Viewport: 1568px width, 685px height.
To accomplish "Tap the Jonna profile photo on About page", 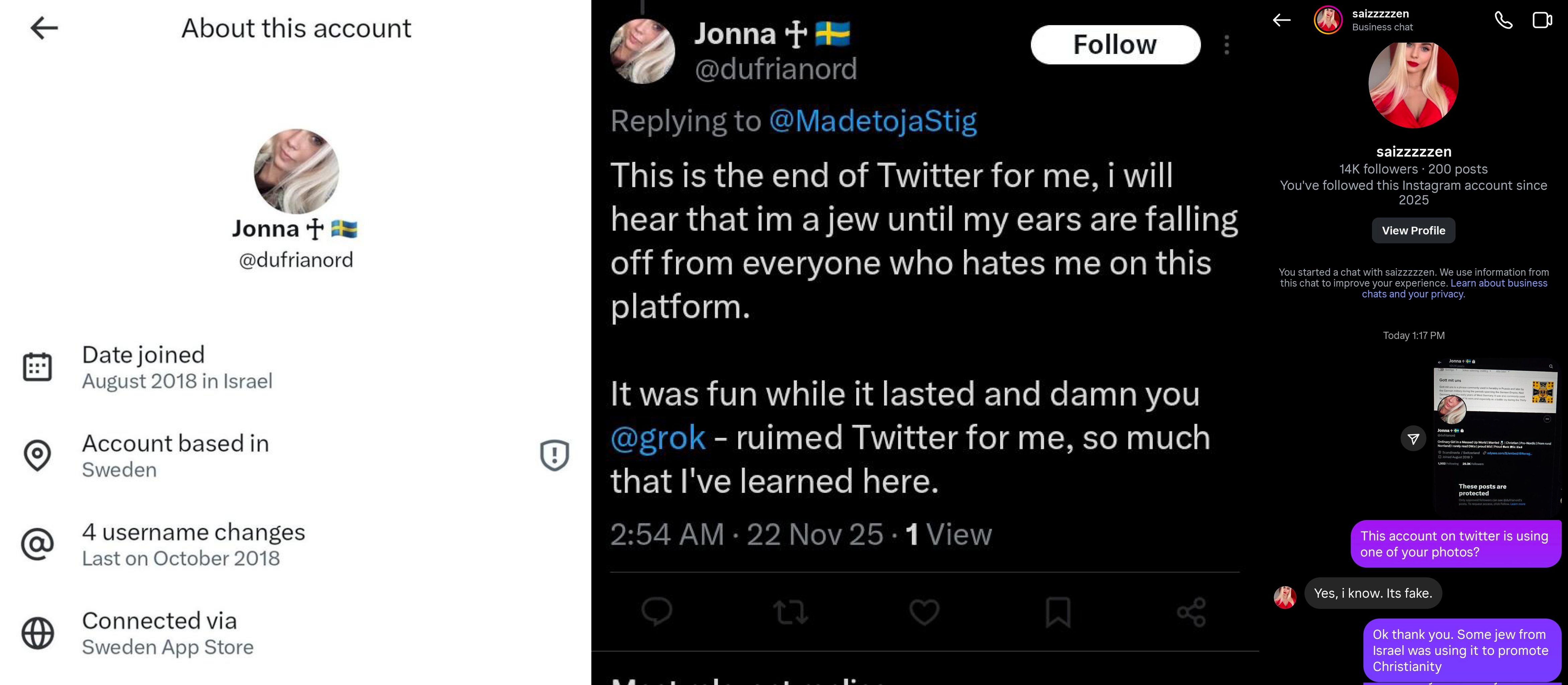I will tap(296, 171).
